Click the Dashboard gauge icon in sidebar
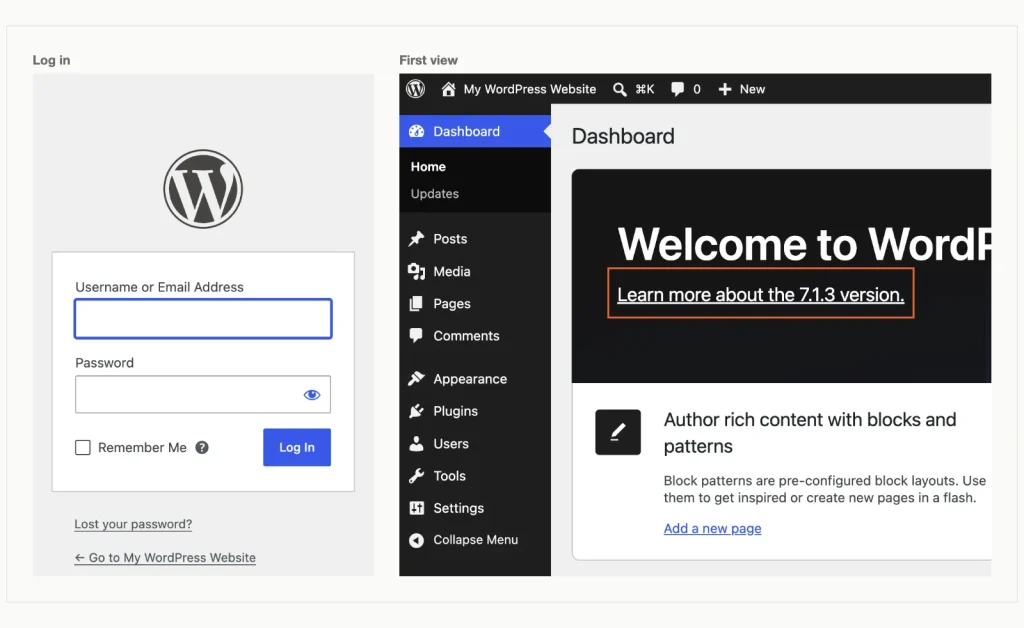 click(x=417, y=131)
